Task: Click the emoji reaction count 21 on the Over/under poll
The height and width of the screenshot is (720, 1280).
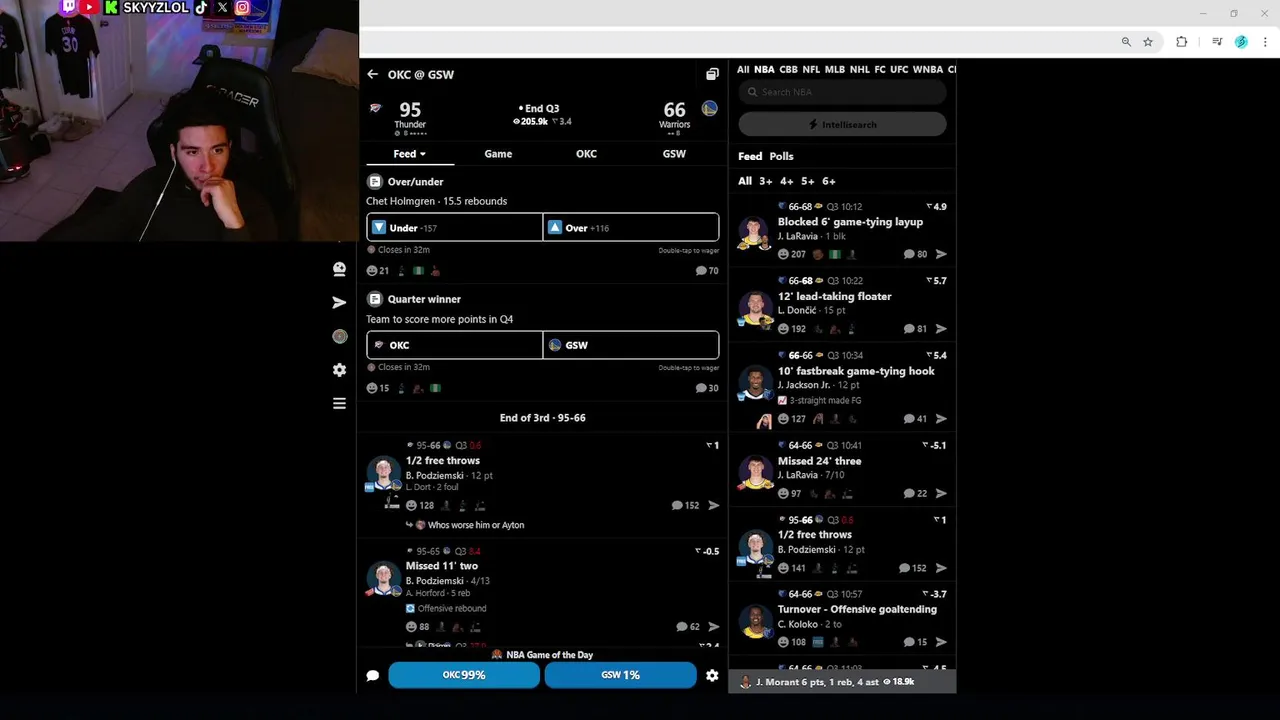Action: click(x=378, y=271)
